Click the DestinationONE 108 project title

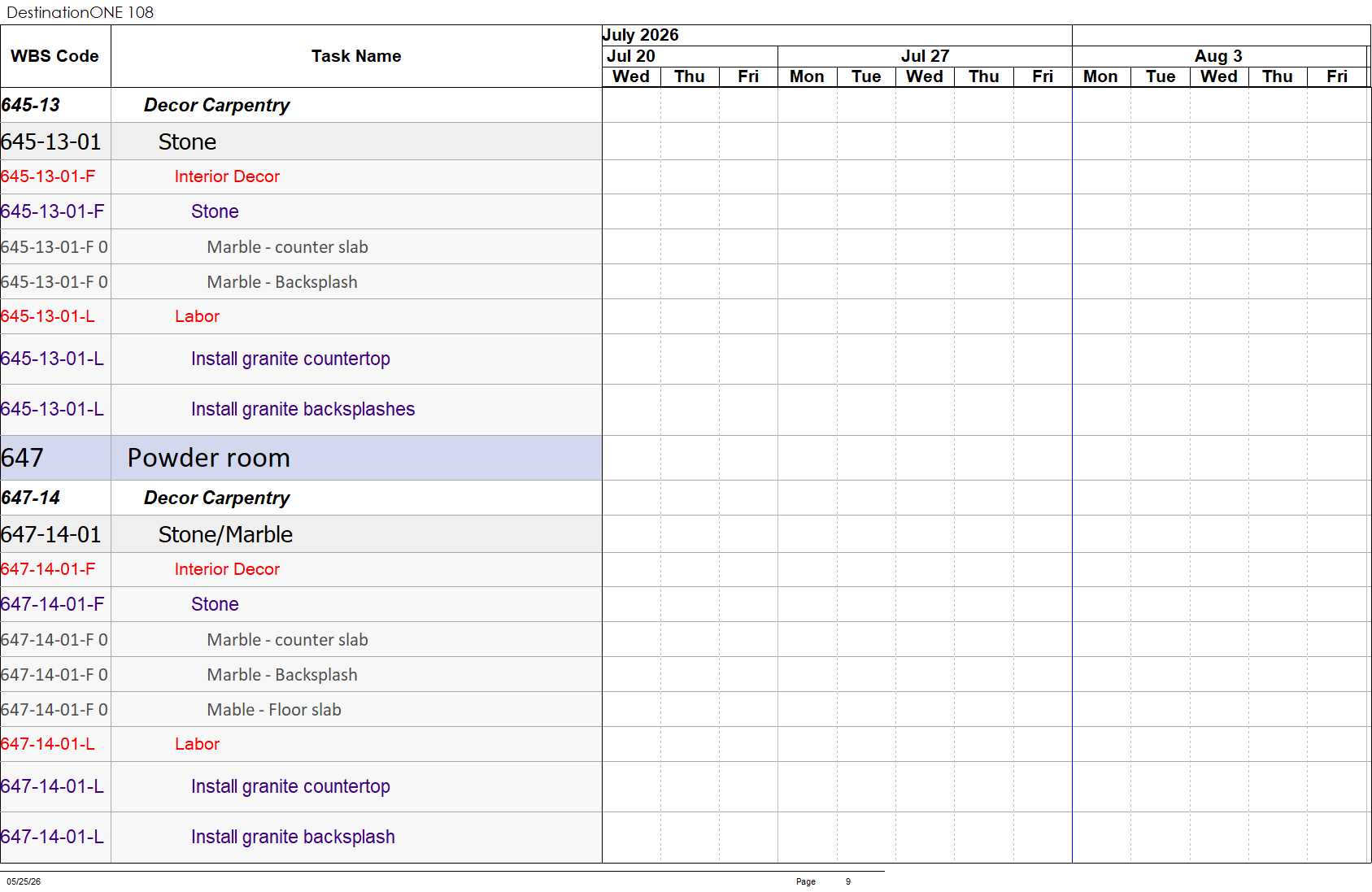[80, 12]
